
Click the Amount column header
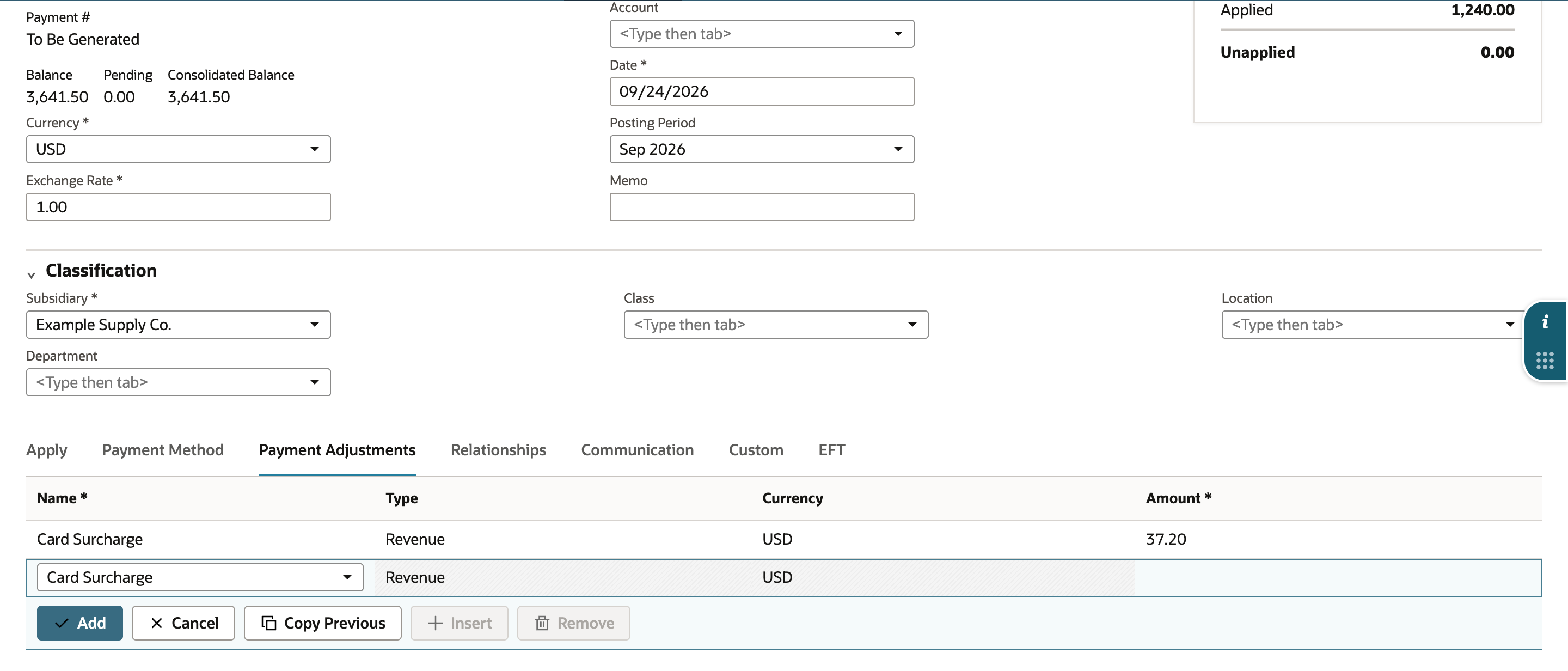click(x=1178, y=498)
